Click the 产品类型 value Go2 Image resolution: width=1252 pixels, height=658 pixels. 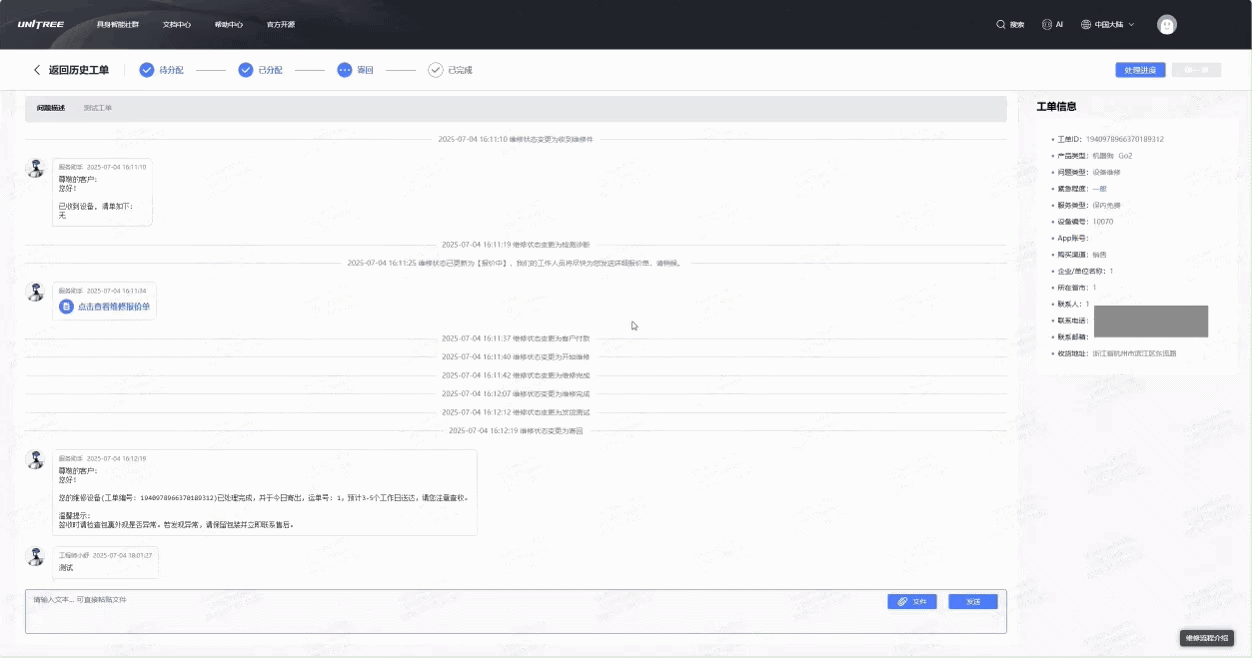tap(1112, 156)
